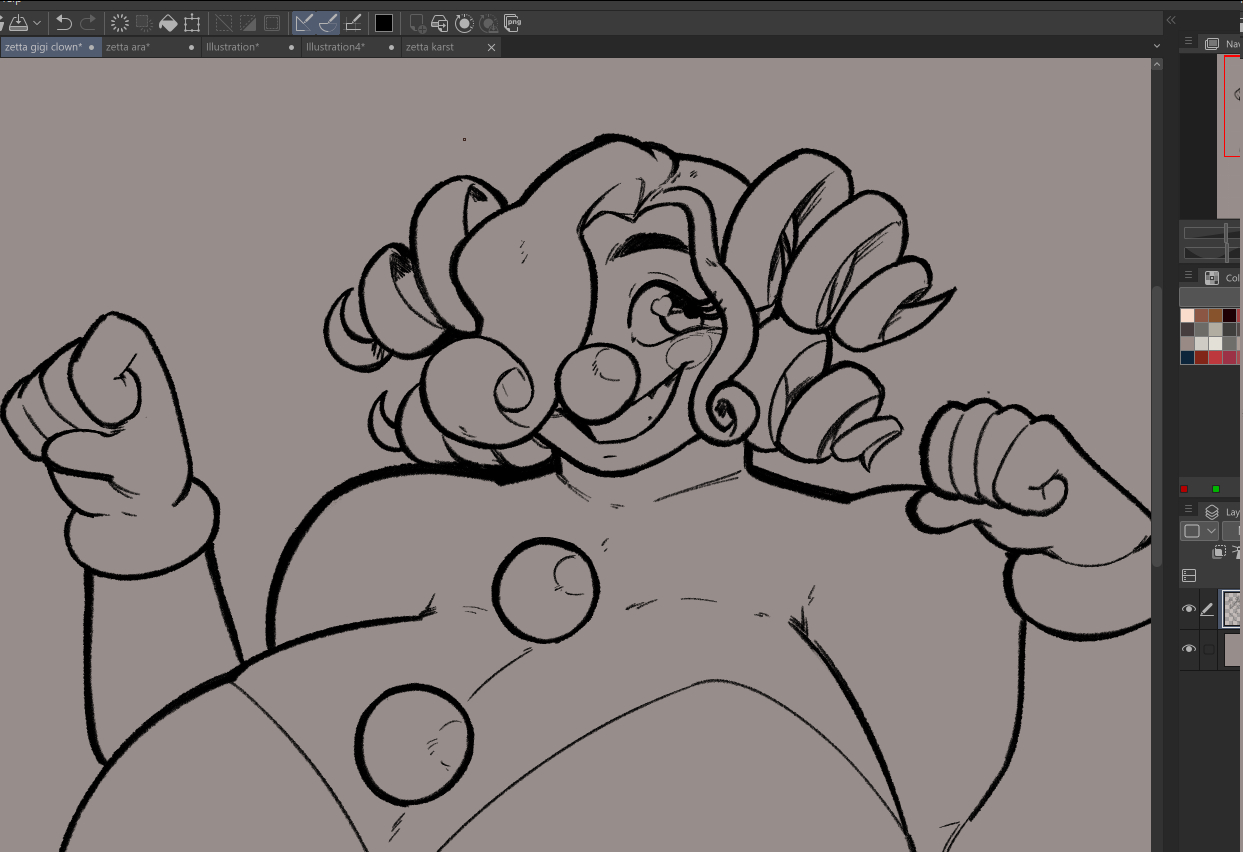Click the Redo arrow in the toolbar
1243x852 pixels.
89,23
